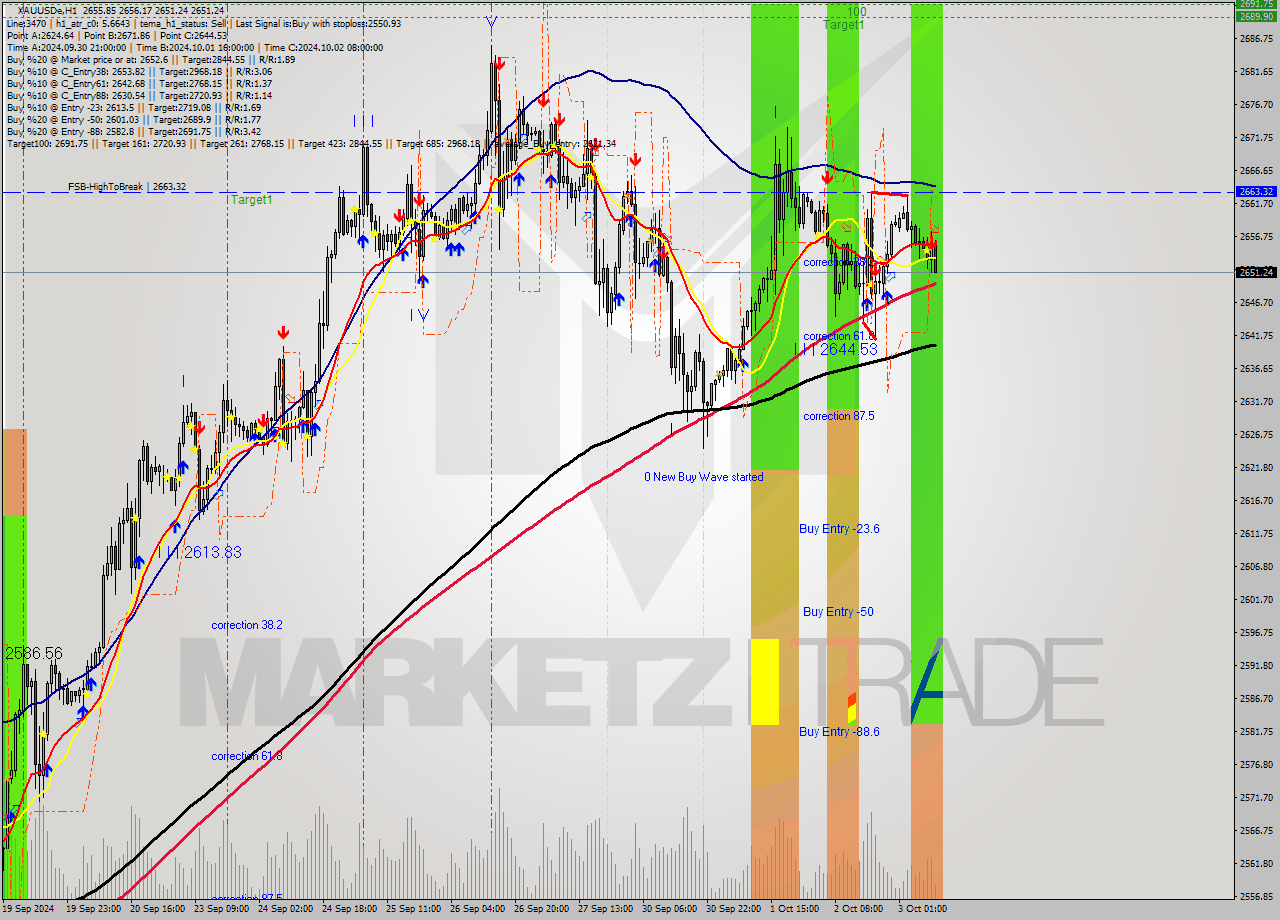Click the 2686.75 price axis label

(x=1255, y=39)
